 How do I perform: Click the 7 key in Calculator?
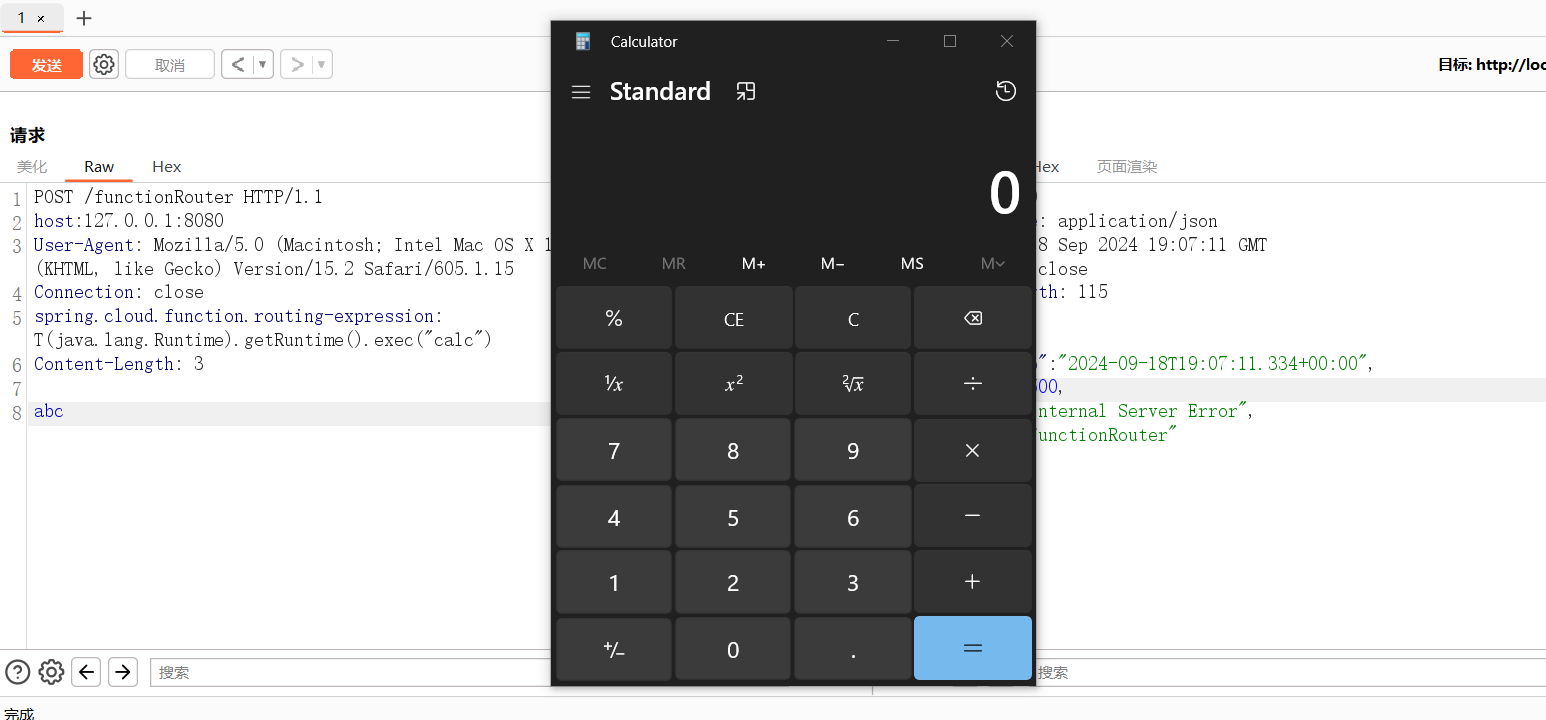[614, 450]
